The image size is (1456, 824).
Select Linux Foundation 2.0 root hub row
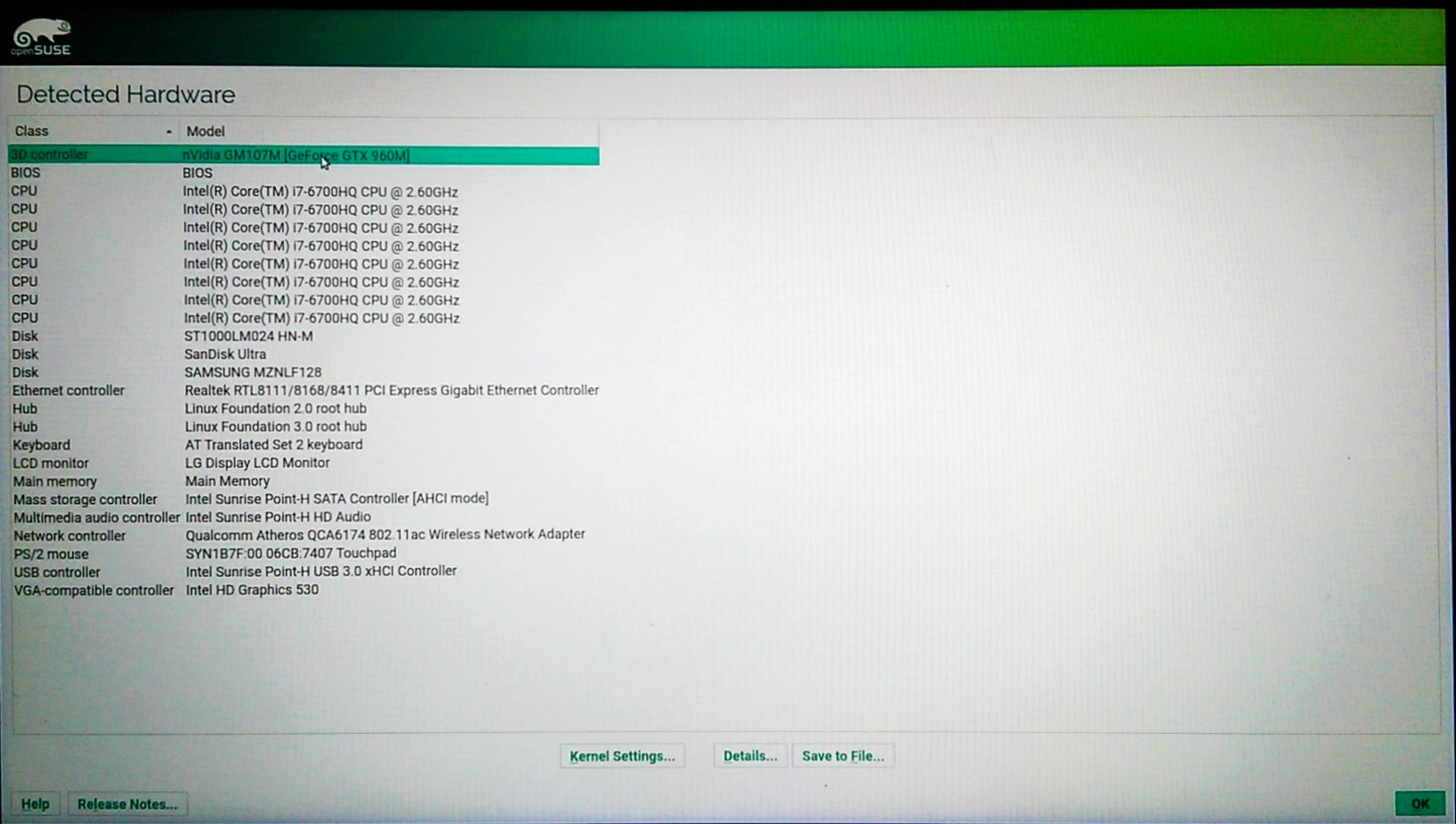pos(304,409)
